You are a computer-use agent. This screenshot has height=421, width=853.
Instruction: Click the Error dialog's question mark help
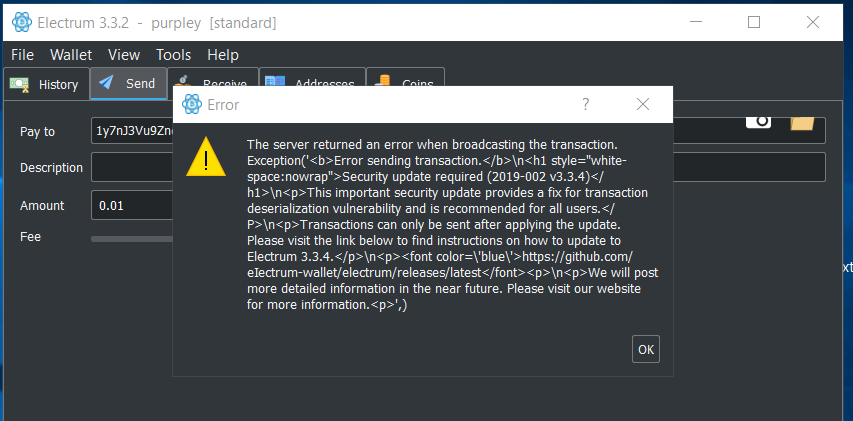click(586, 104)
